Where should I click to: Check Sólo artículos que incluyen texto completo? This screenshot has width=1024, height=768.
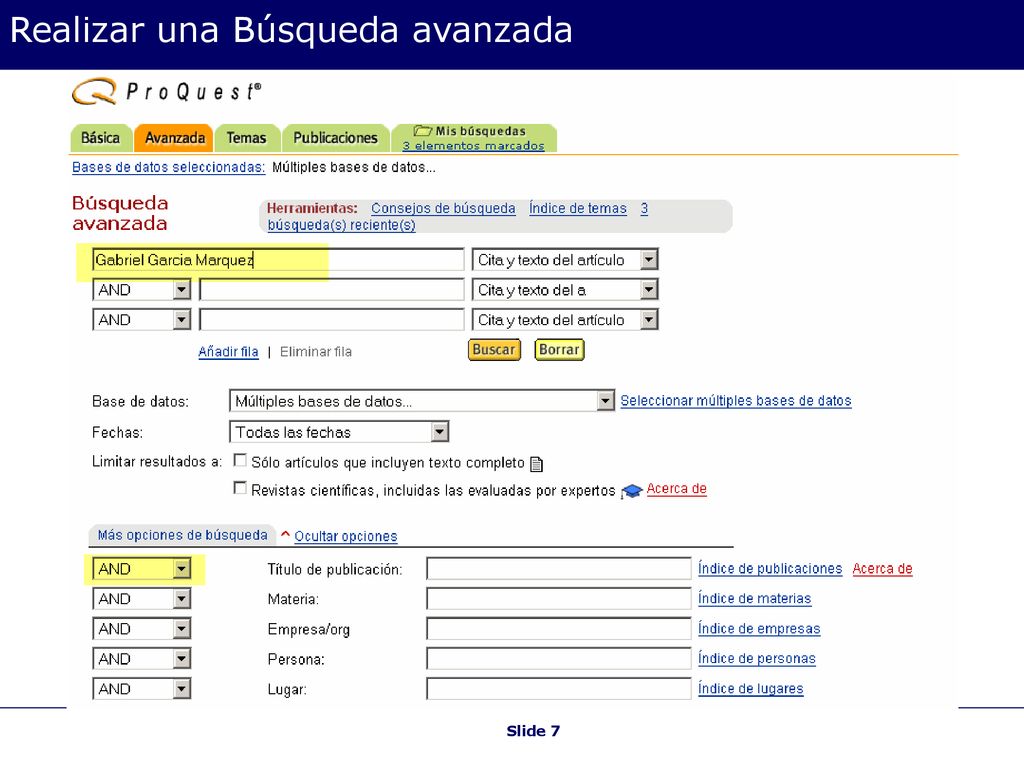point(240,460)
